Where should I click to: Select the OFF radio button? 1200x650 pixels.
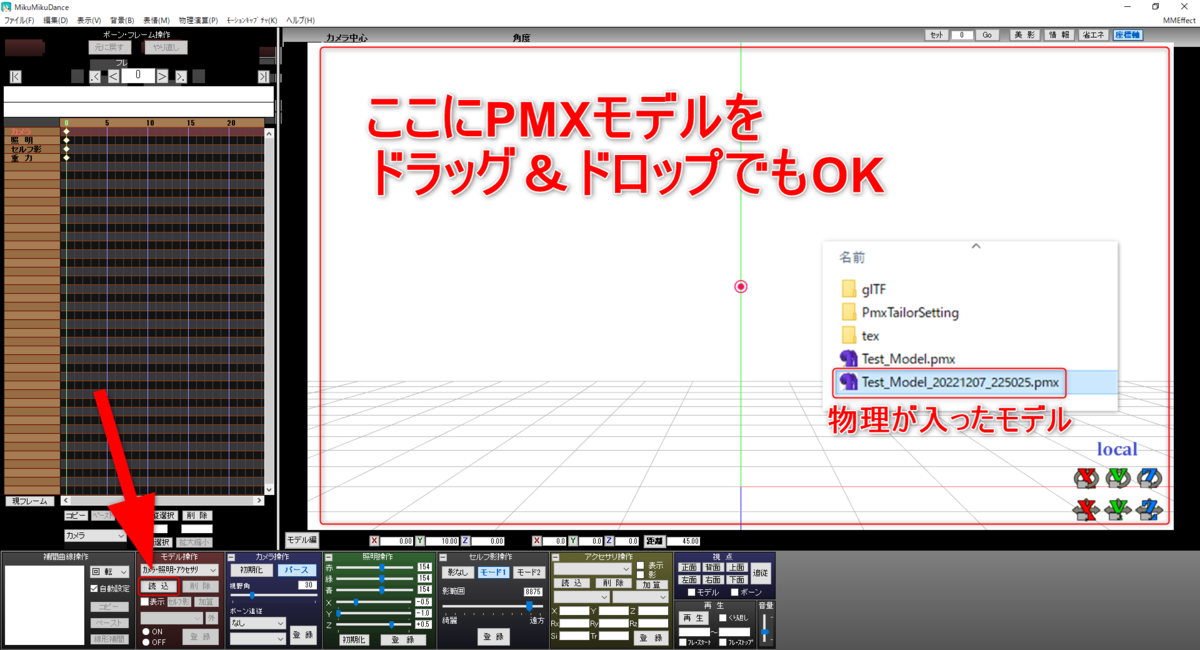pos(145,642)
